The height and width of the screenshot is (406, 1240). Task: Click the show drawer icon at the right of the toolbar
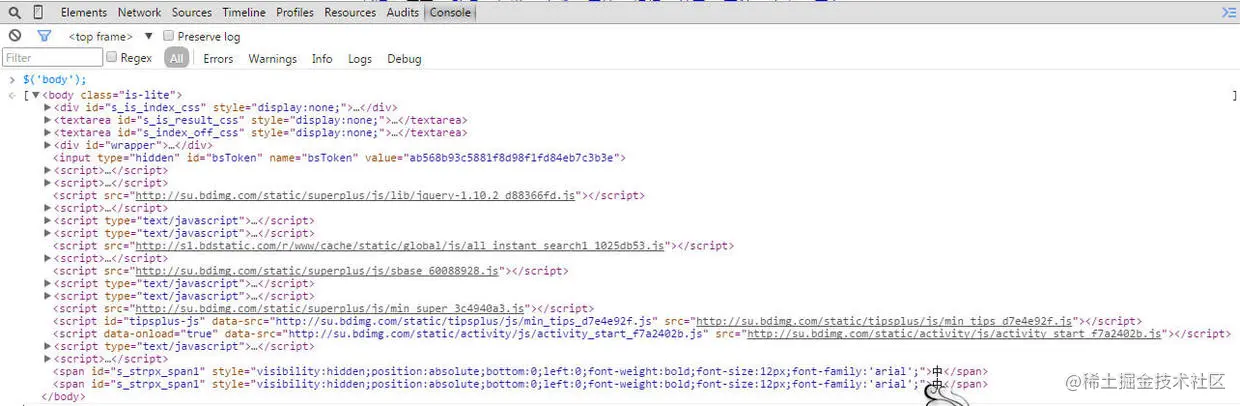(x=1228, y=12)
